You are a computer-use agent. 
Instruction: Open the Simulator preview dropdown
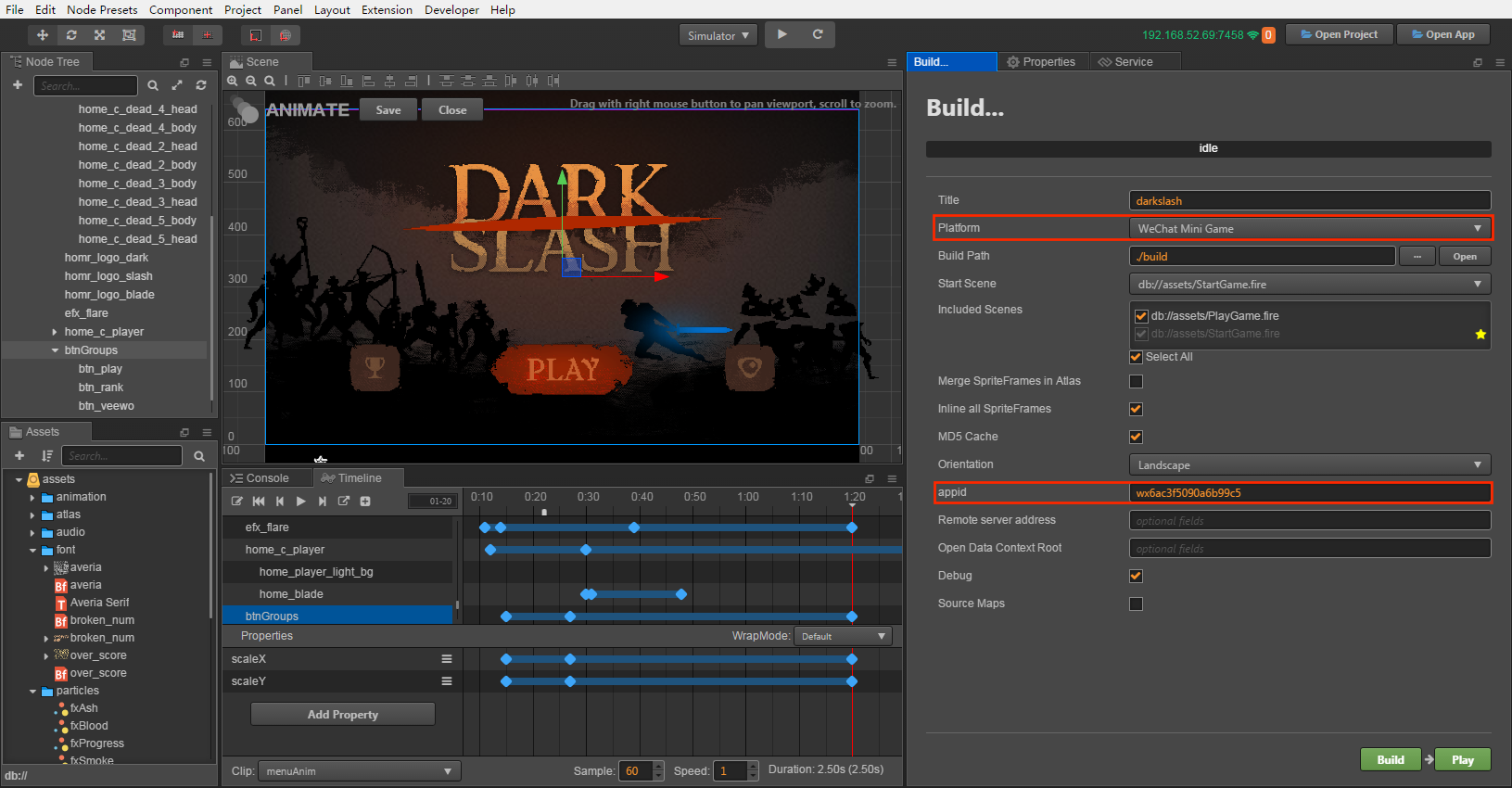[x=718, y=35]
